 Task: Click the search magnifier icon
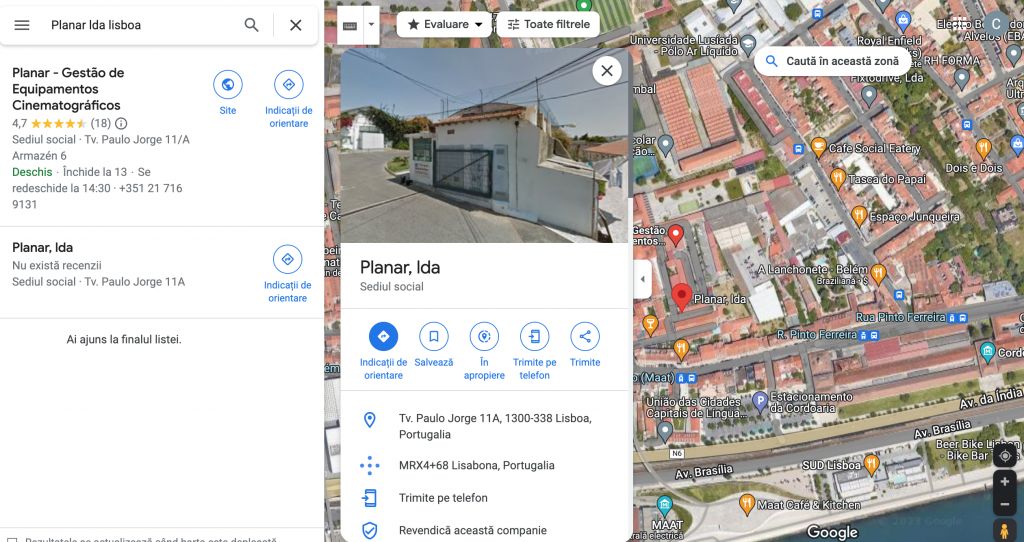[251, 25]
